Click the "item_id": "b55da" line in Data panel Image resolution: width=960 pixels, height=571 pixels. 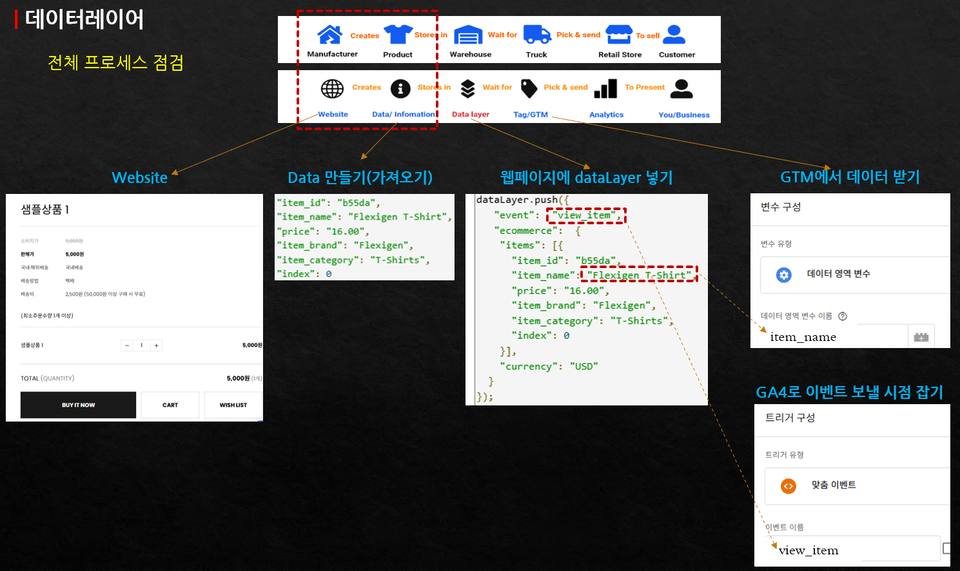329,203
